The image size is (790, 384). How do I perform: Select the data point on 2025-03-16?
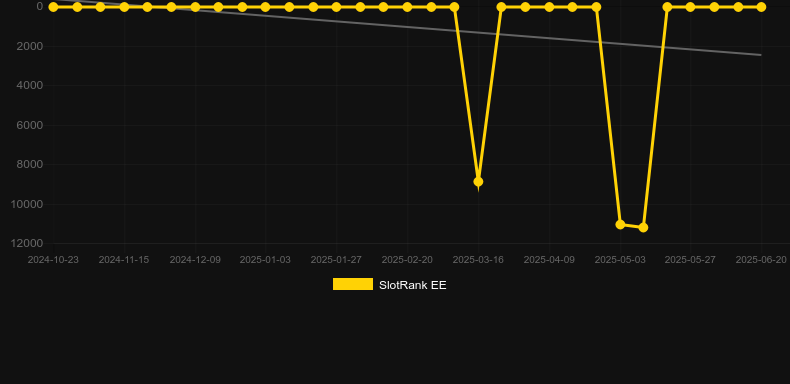478,181
